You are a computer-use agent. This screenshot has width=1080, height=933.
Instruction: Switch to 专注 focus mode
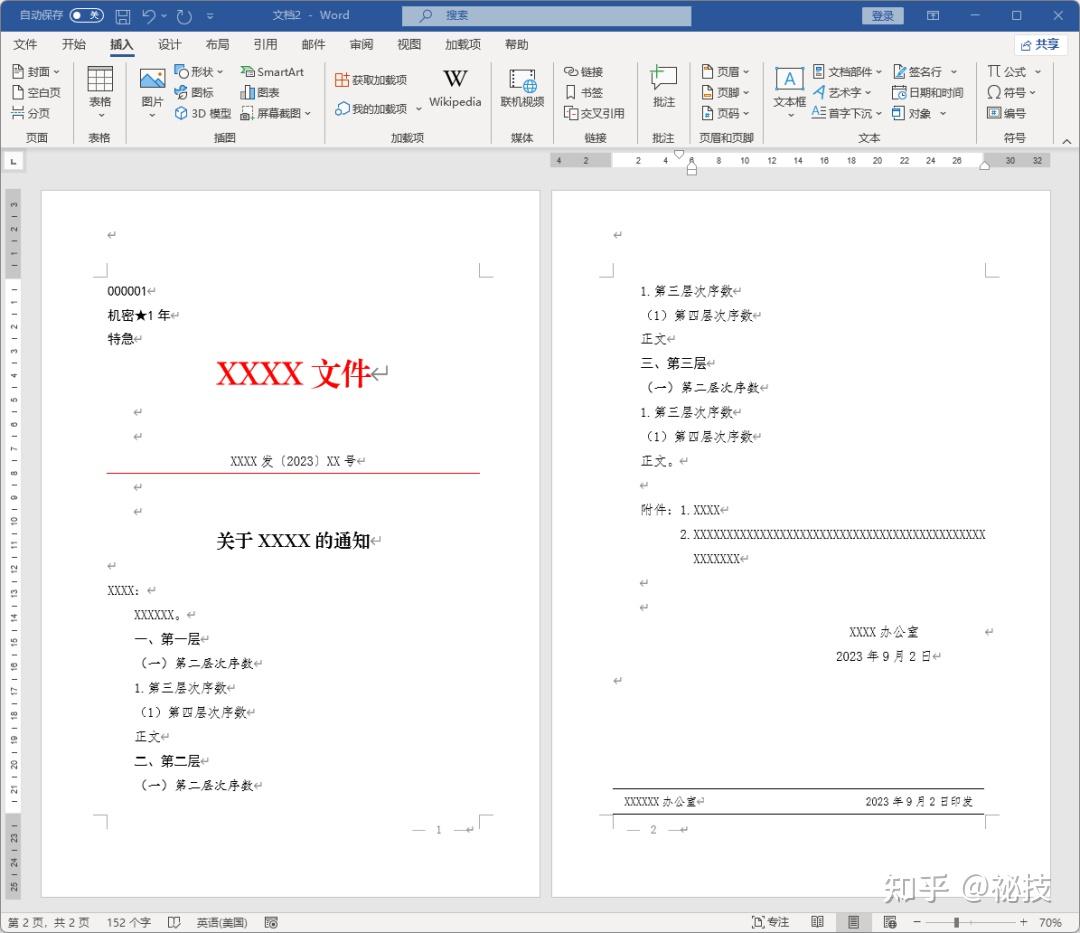click(770, 921)
